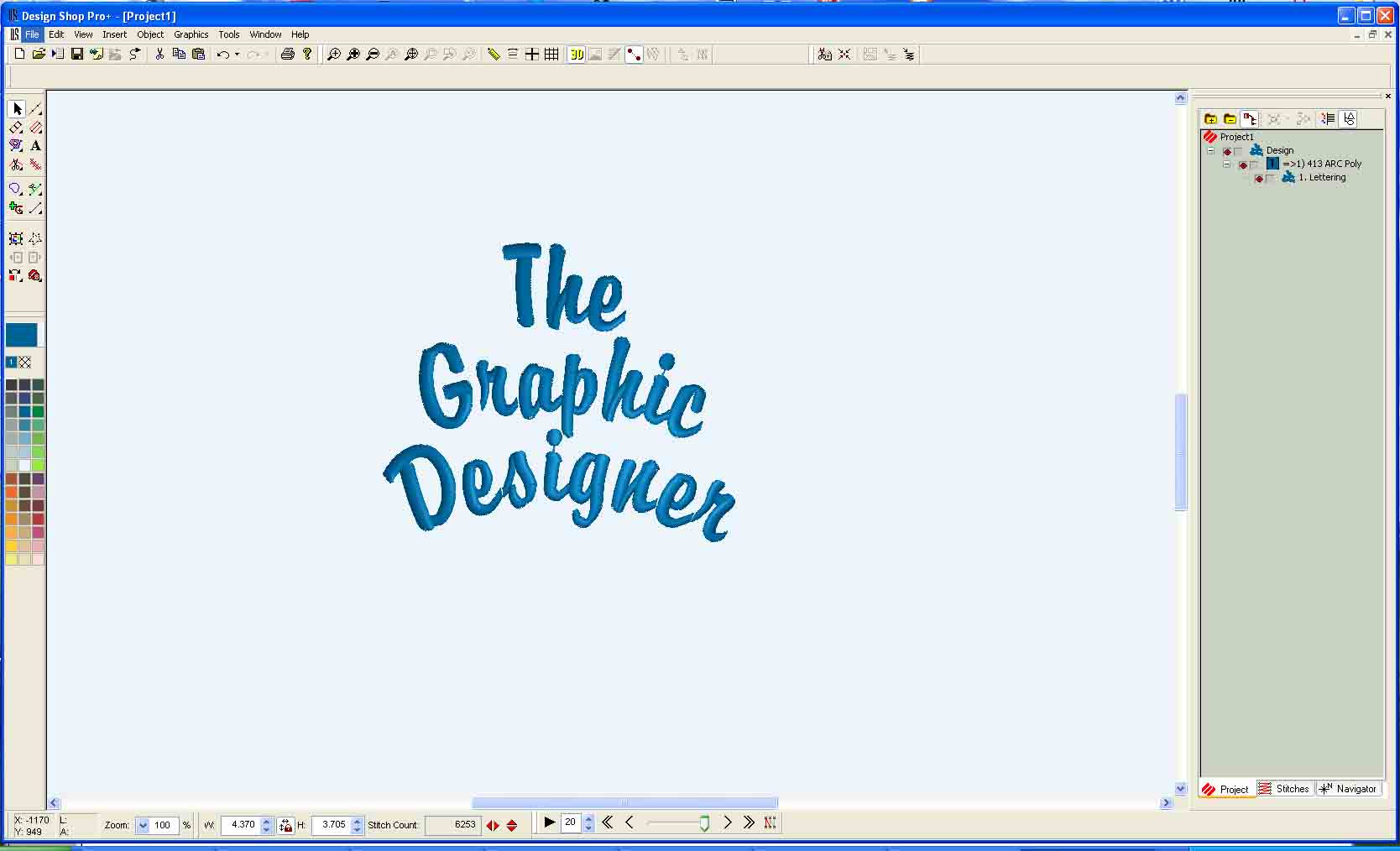Toggle the proportional size lock between W and H

[x=285, y=825]
